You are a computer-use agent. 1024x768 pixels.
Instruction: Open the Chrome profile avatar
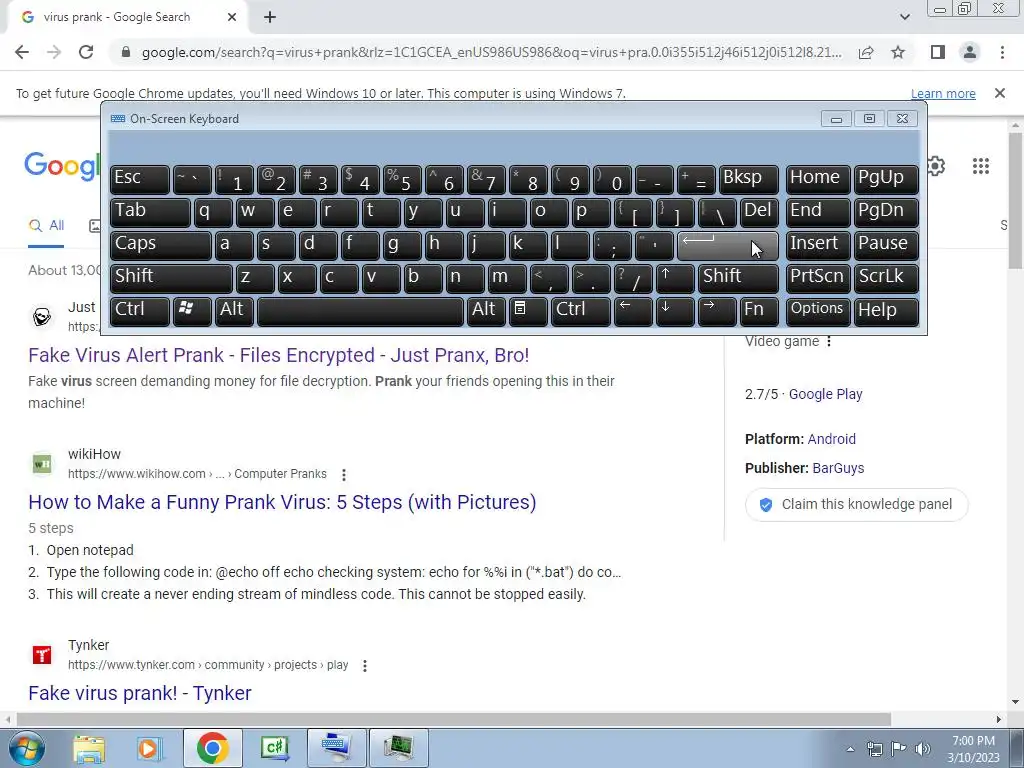click(970, 52)
